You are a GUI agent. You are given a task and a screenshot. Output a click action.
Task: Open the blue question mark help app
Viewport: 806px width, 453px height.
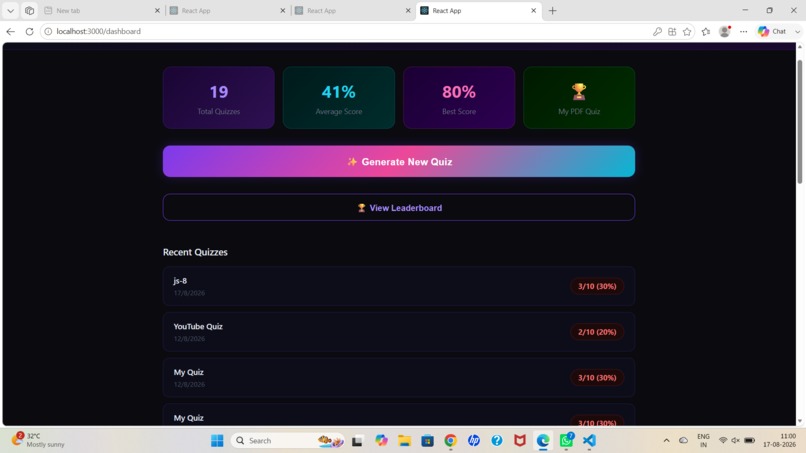click(x=497, y=441)
